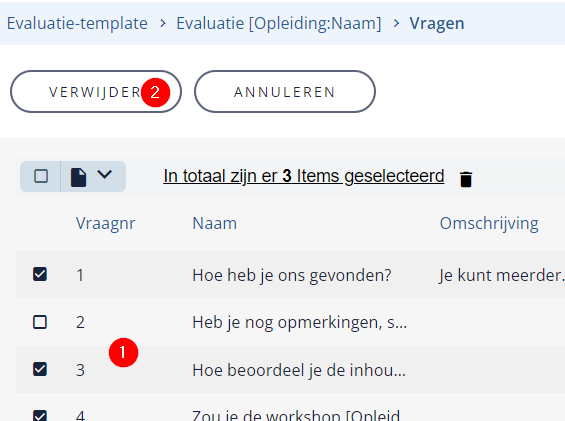Uncheck the checkbox for question 4
This screenshot has width=565, height=421.
[x=40, y=416]
